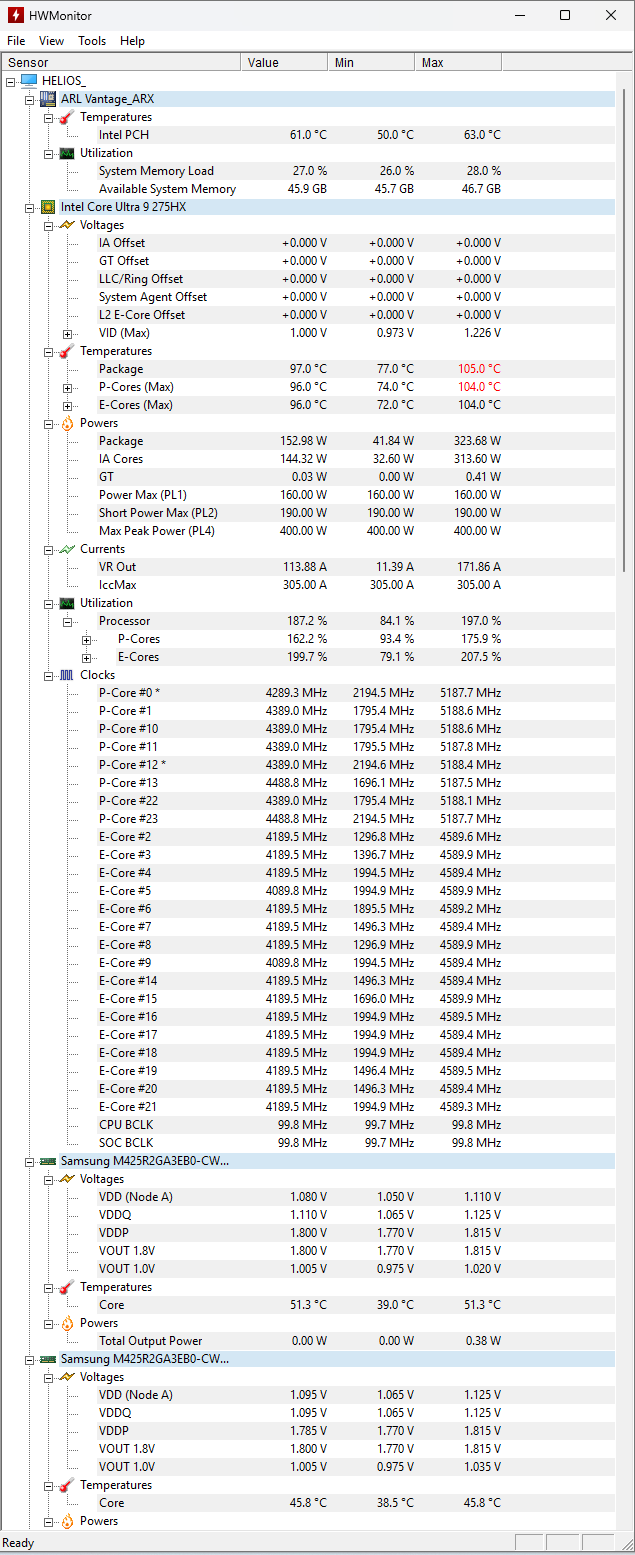Click Temperatures icon under first Samsung module
Screen dimensions: 635x1555
pos(66,1287)
